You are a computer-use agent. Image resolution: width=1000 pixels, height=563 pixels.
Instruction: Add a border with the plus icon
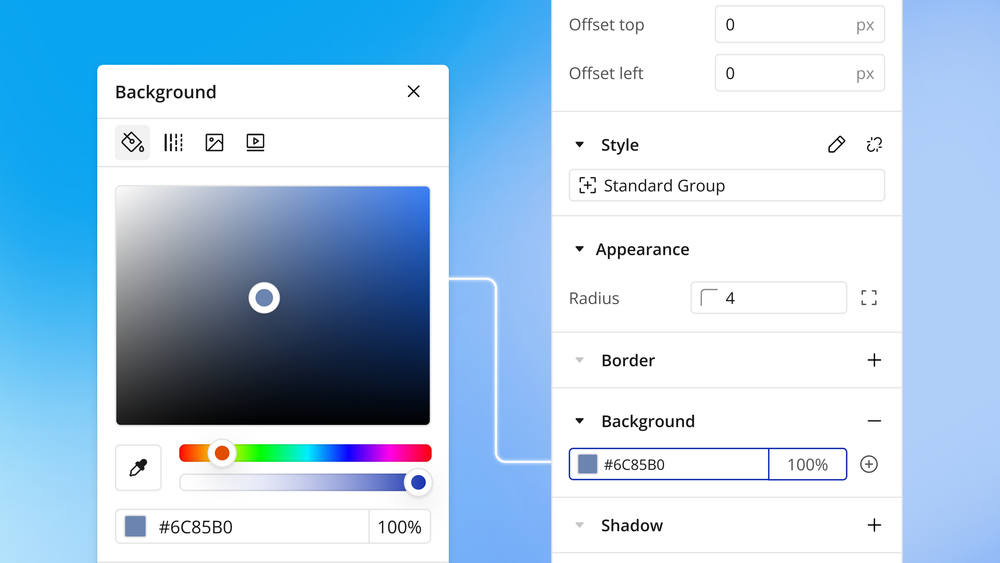pyautogui.click(x=874, y=360)
